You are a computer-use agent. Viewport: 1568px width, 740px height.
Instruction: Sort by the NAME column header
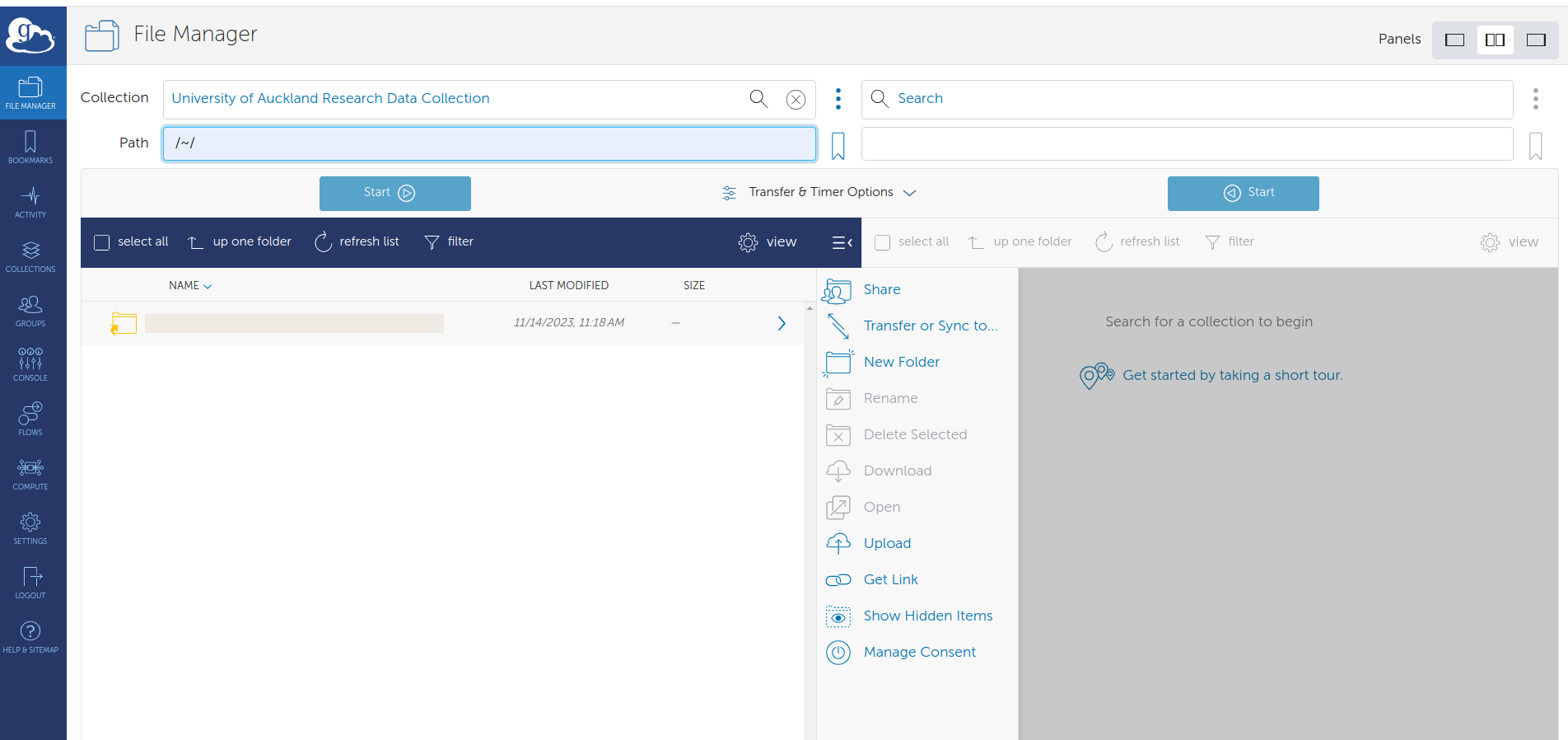pyautogui.click(x=190, y=285)
